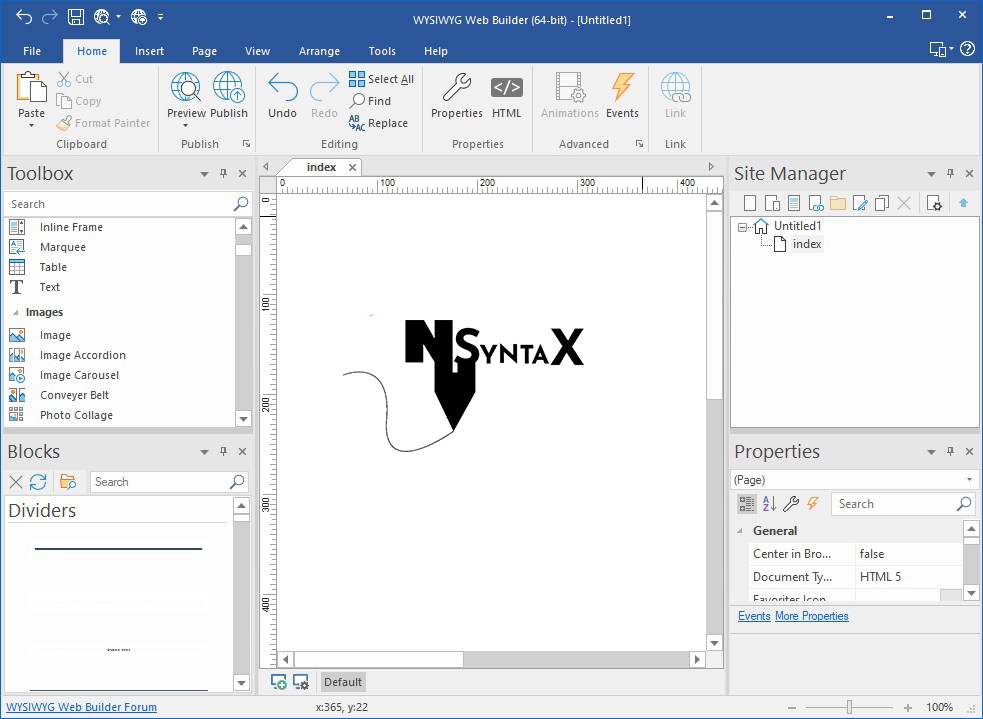Click Site Manager edit page icon
983x719 pixels.
(x=860, y=203)
